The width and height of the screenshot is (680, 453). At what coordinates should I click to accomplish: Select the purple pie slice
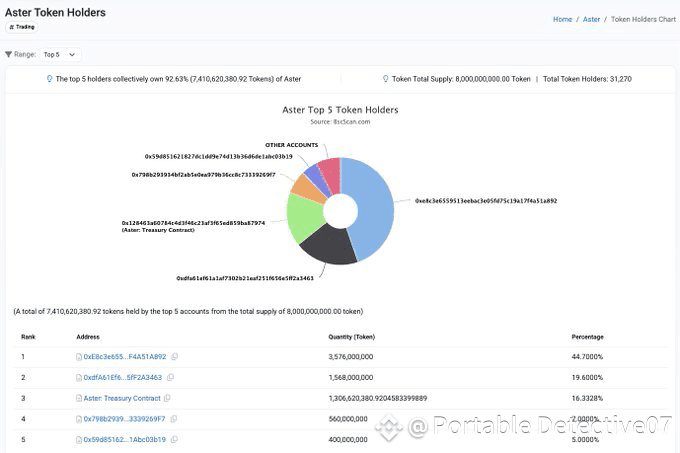[x=318, y=179]
